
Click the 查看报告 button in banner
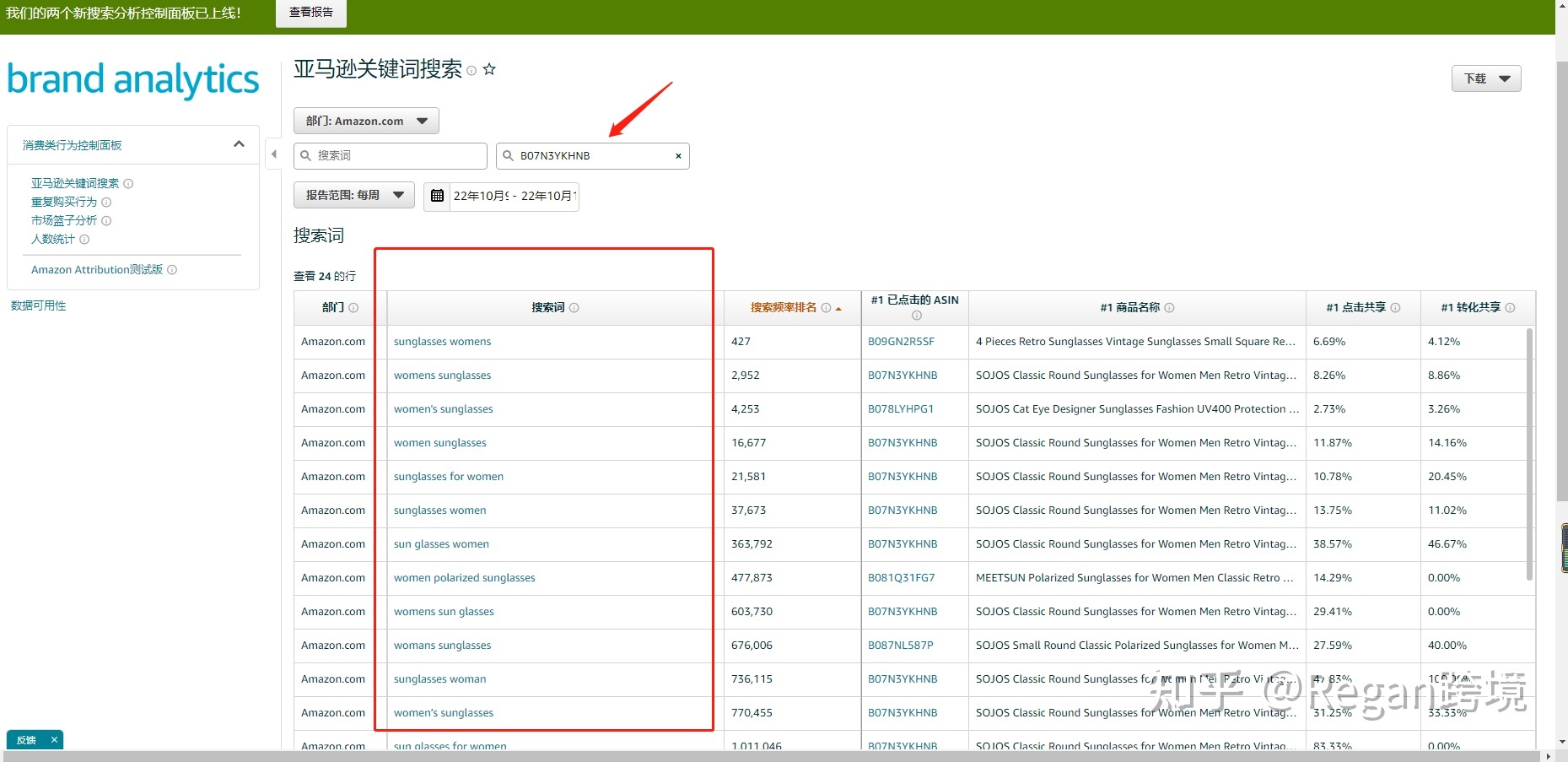tap(310, 13)
